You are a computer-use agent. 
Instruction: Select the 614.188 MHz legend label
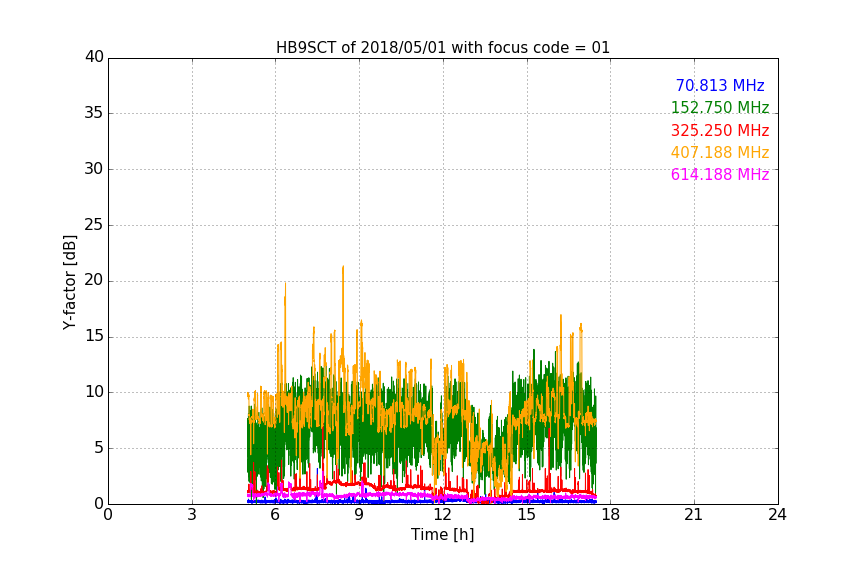point(720,174)
